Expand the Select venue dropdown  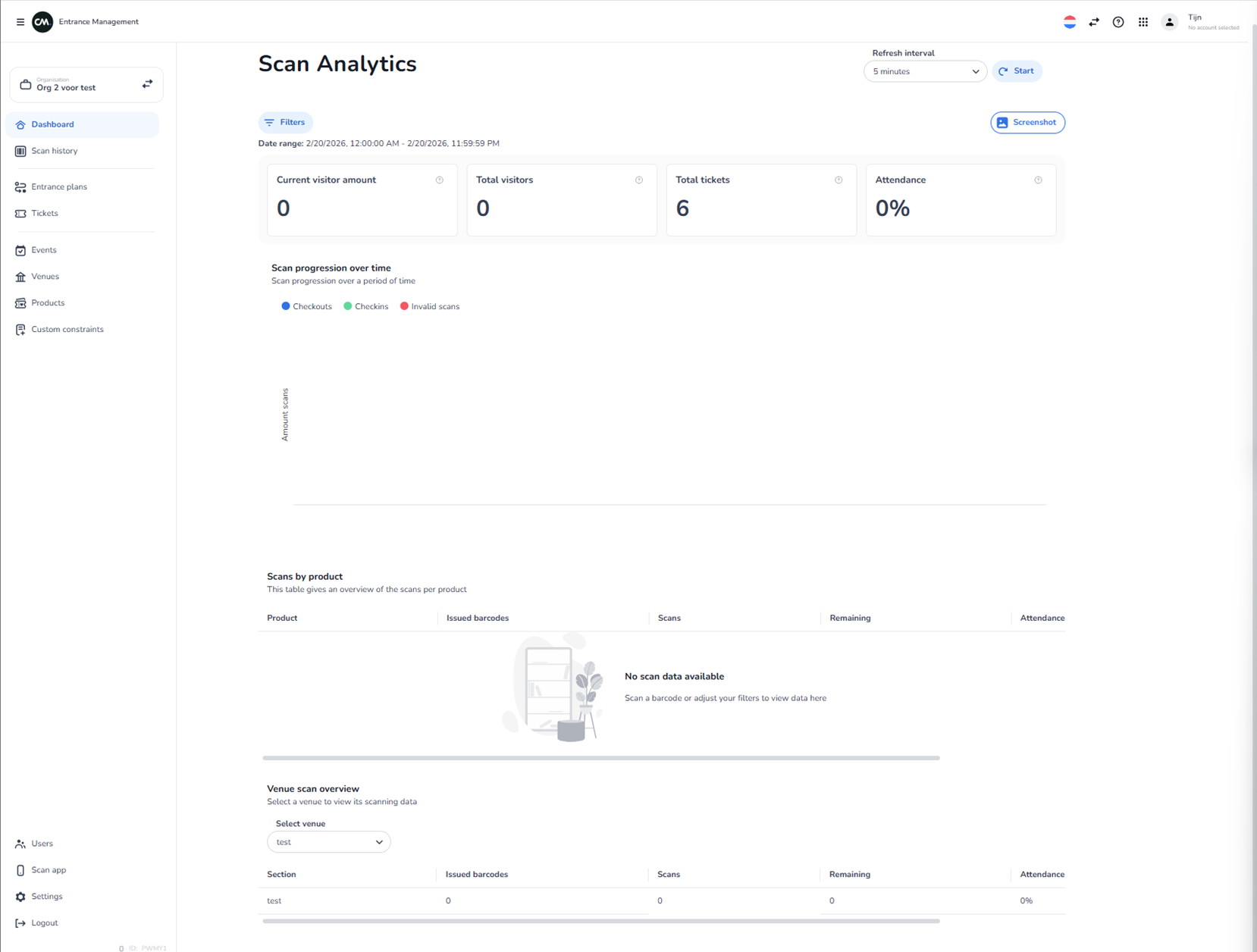coord(328,842)
